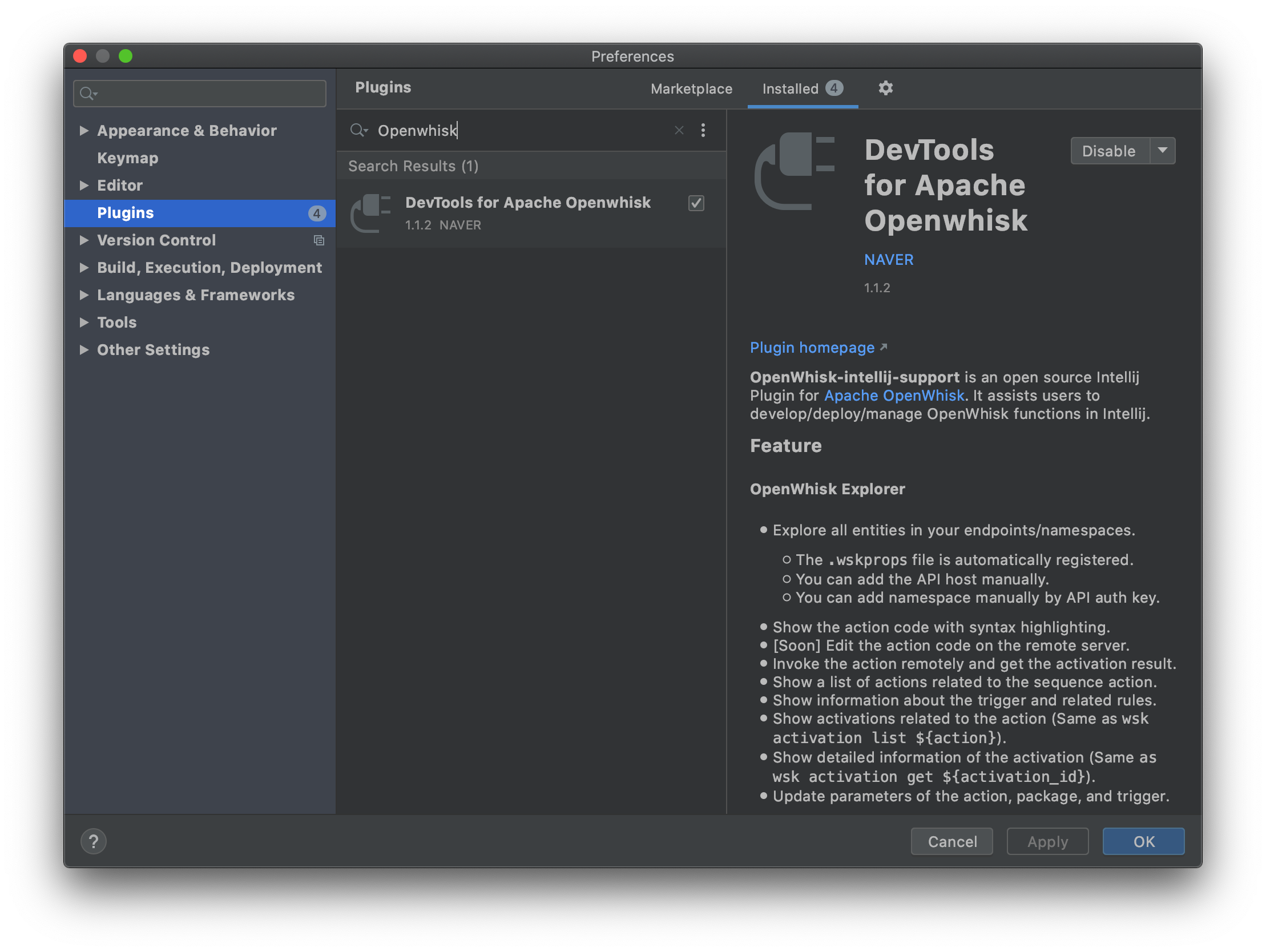Open the Disable button dropdown arrow
This screenshot has width=1266, height=952.
1163,151
